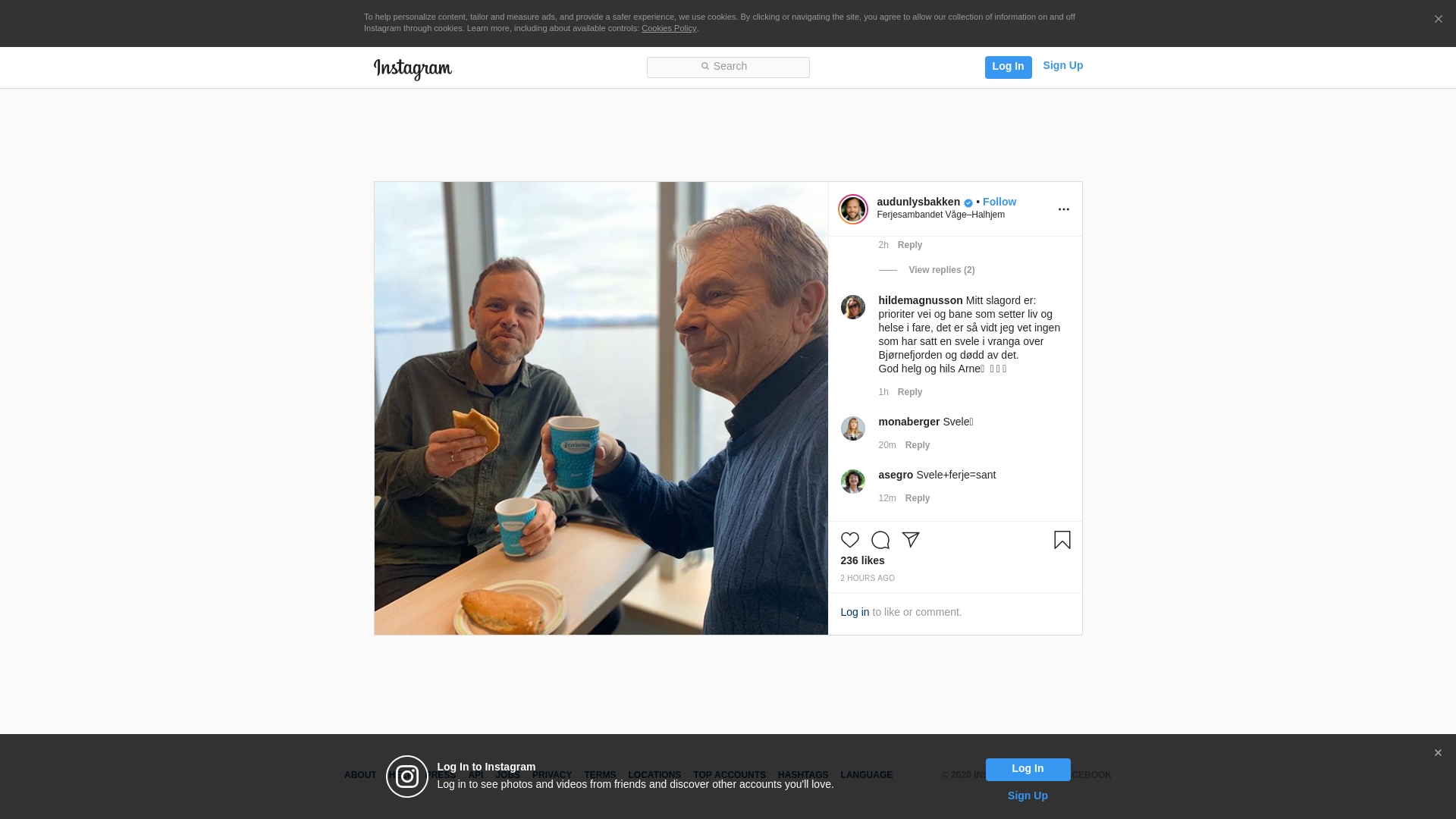The image size is (1456, 819).
Task: Go to Instagram home via logo
Action: point(413,69)
